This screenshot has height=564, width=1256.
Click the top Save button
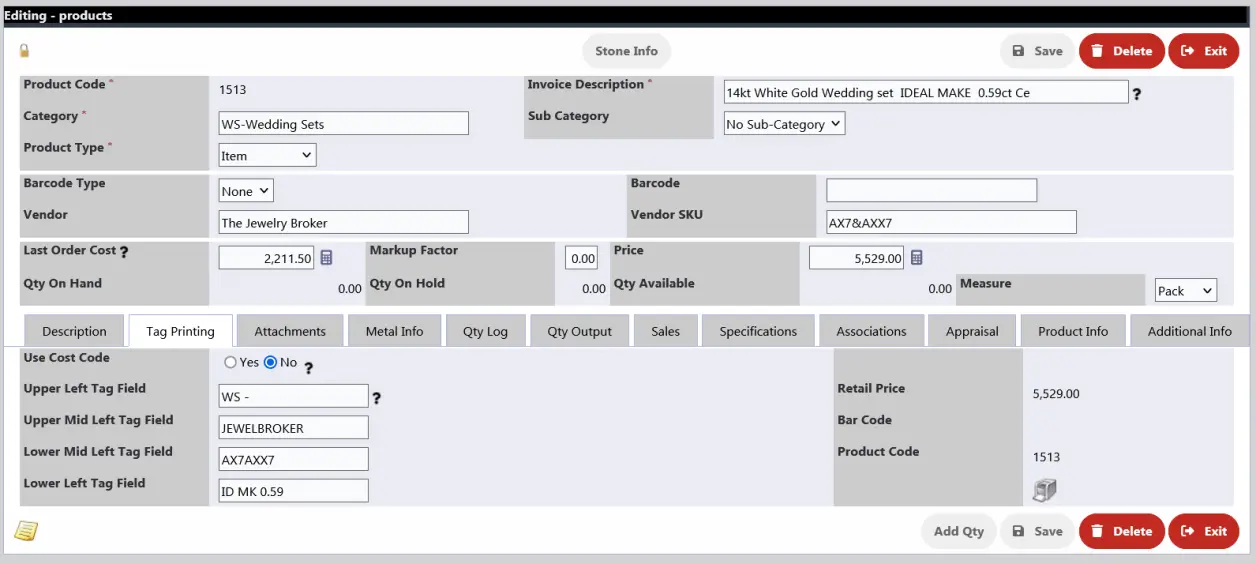tap(1037, 51)
